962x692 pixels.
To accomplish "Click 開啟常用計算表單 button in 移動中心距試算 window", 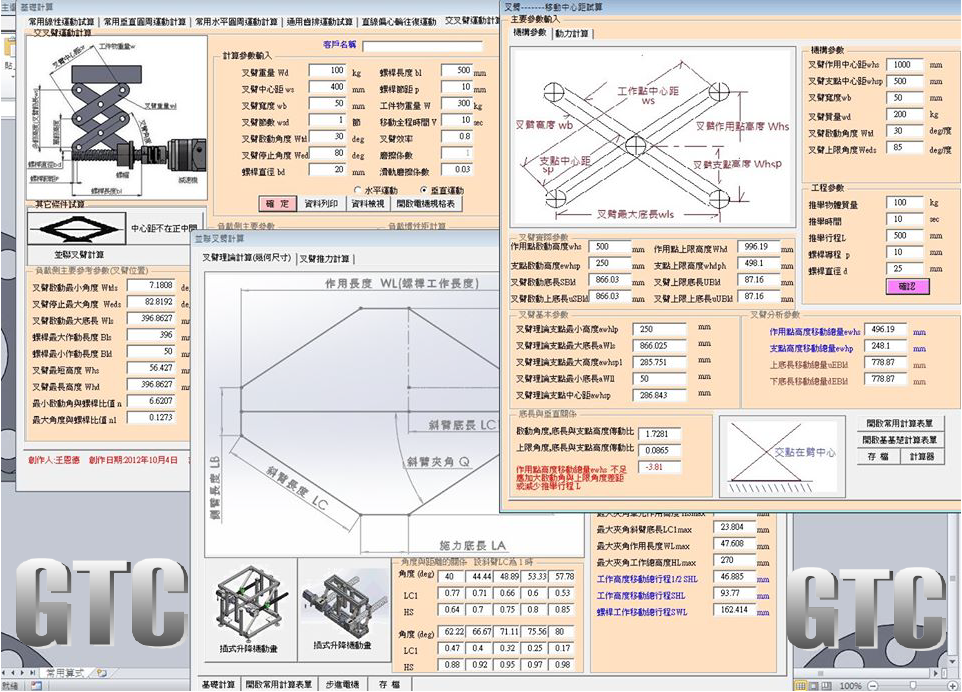I will (899, 423).
